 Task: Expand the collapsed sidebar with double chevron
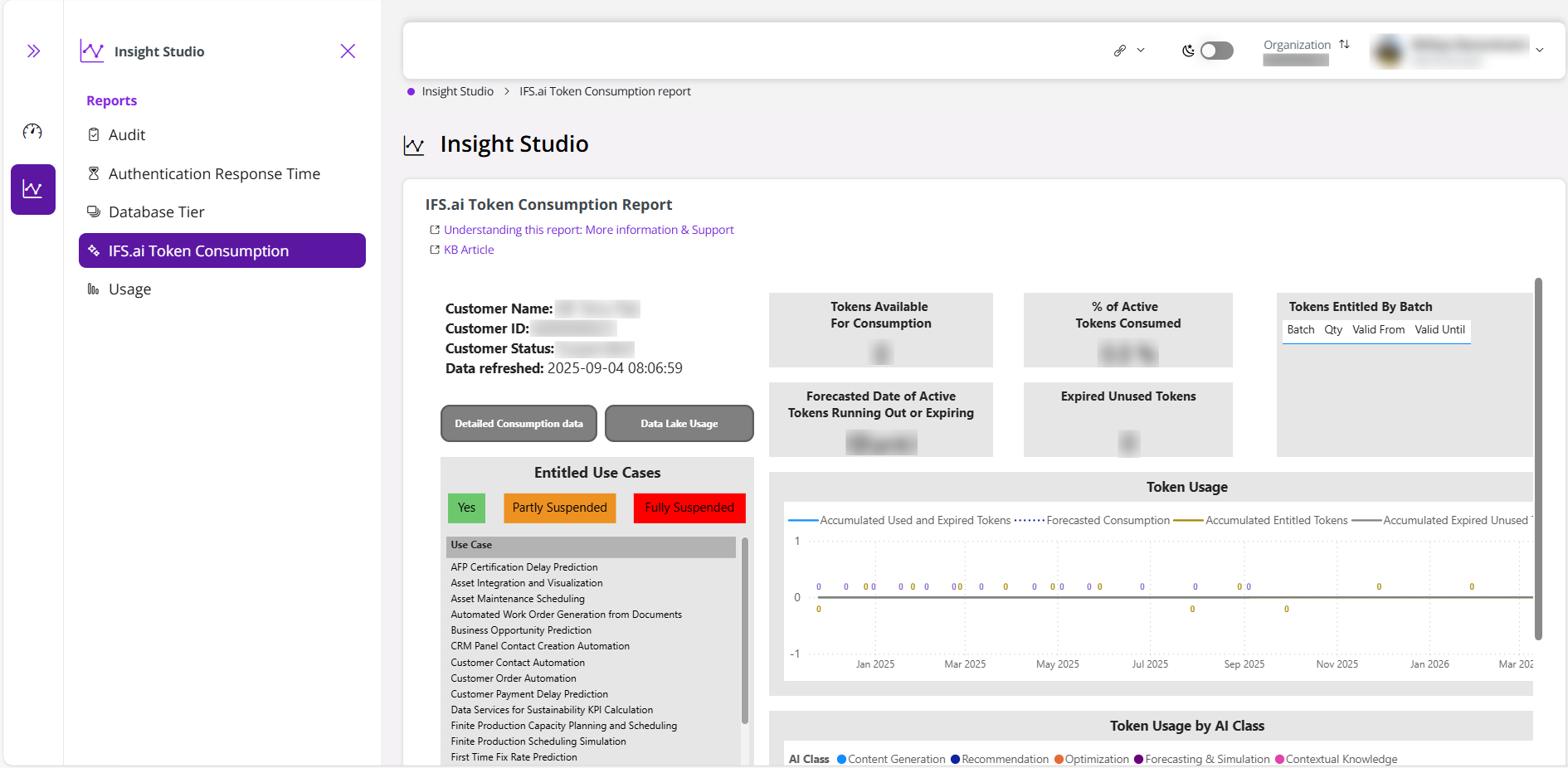click(33, 51)
